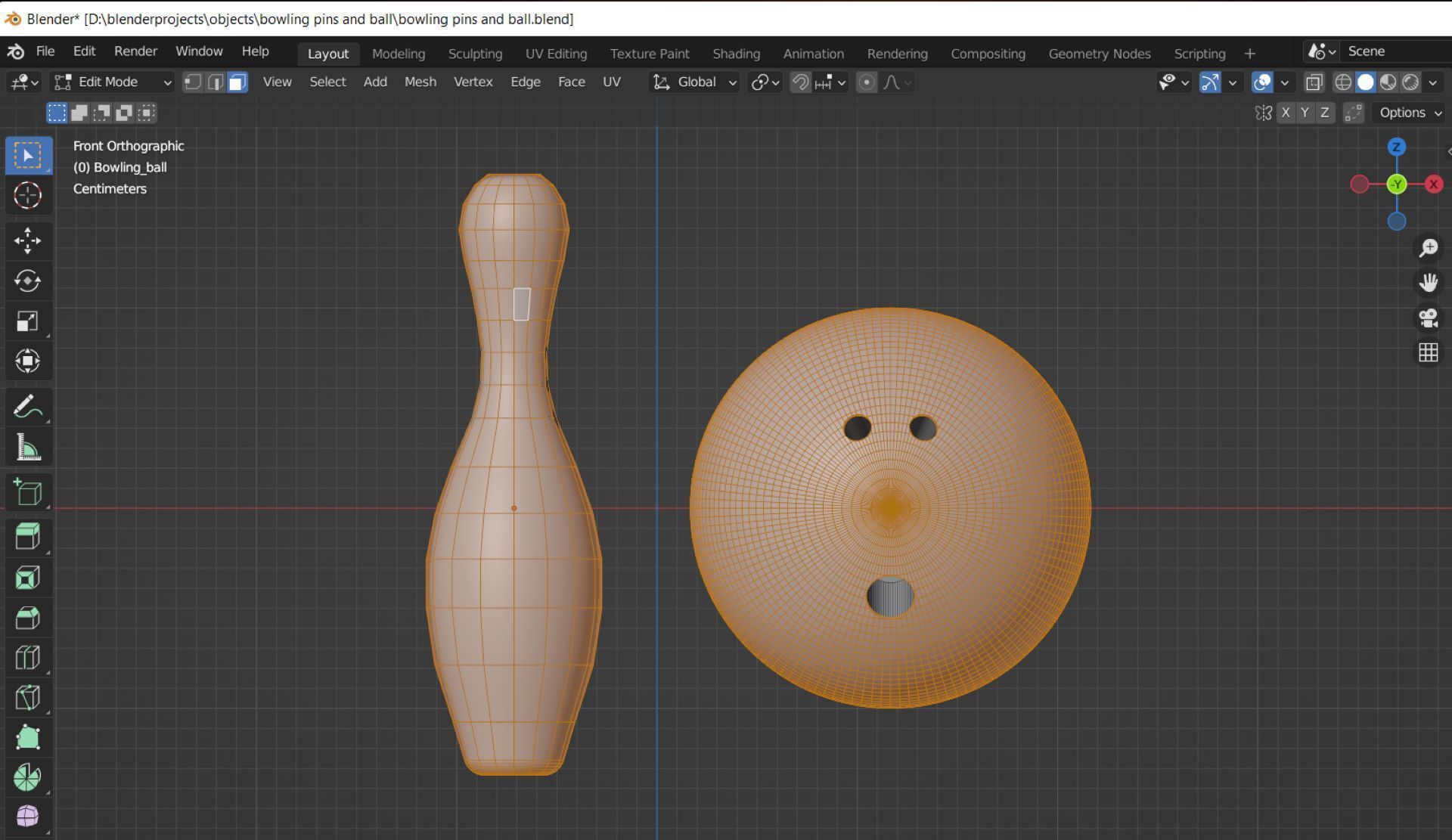Toggle Y mirror axis
The image size is (1452, 840).
(1305, 113)
